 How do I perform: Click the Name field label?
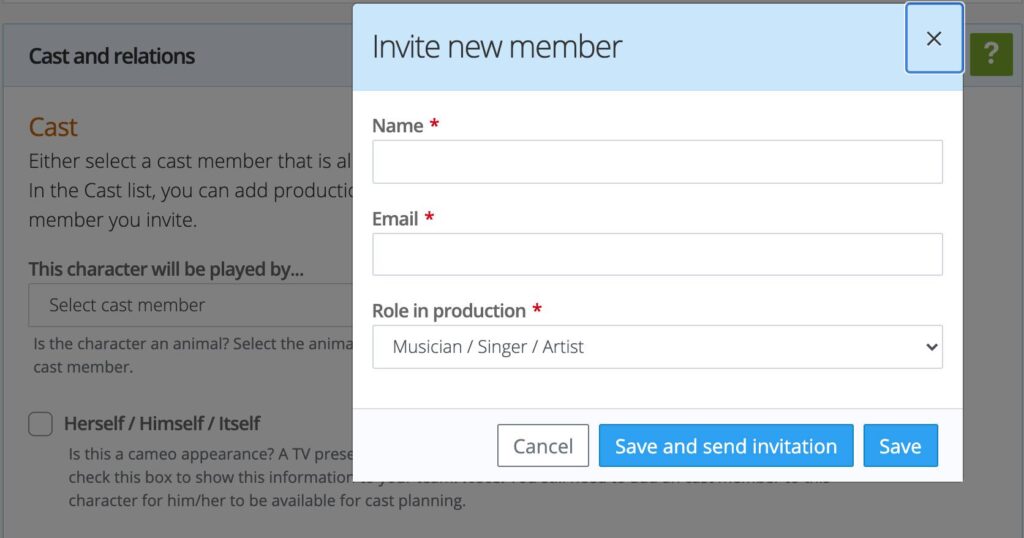click(x=398, y=125)
